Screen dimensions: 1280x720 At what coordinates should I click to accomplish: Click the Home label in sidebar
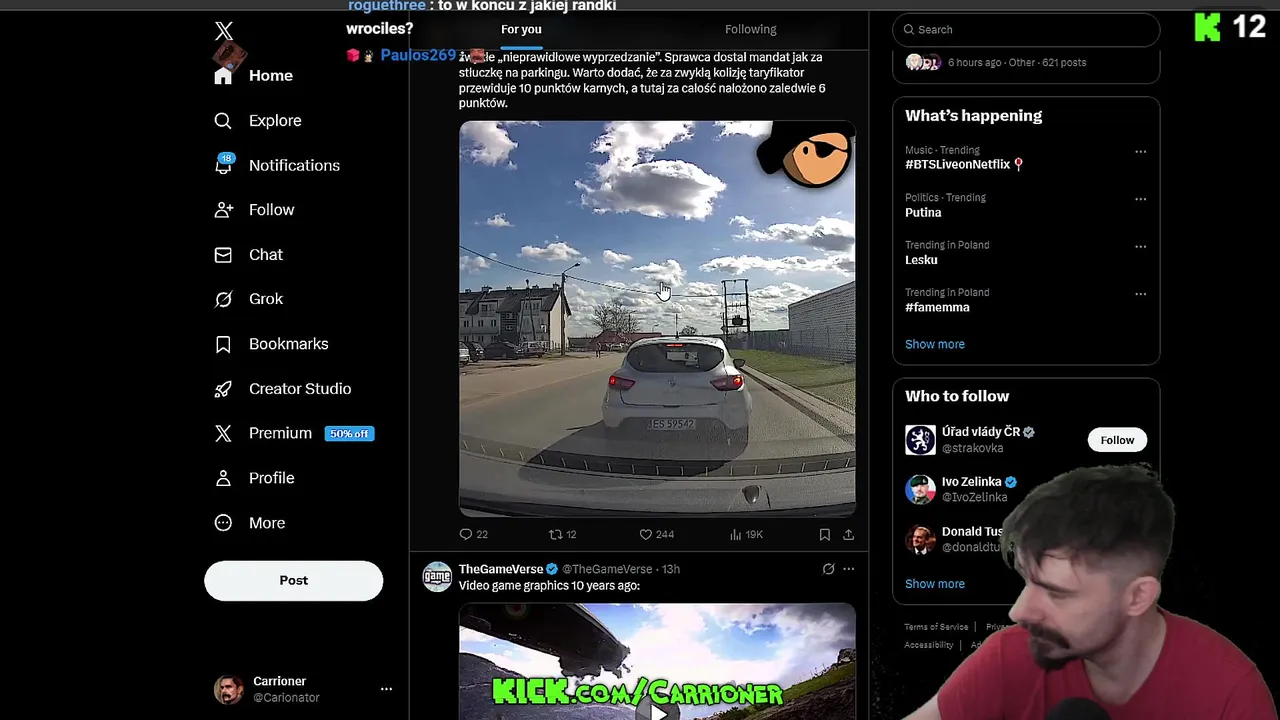coord(271,76)
